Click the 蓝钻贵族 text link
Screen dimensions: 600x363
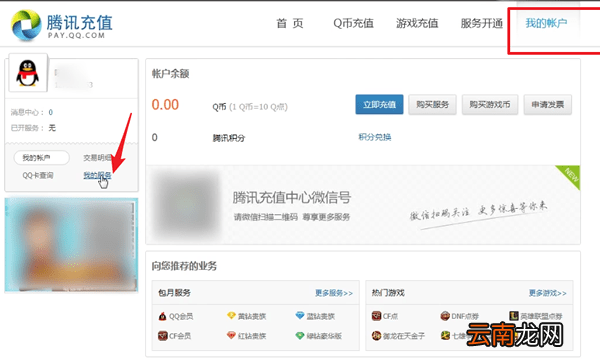click(321, 316)
